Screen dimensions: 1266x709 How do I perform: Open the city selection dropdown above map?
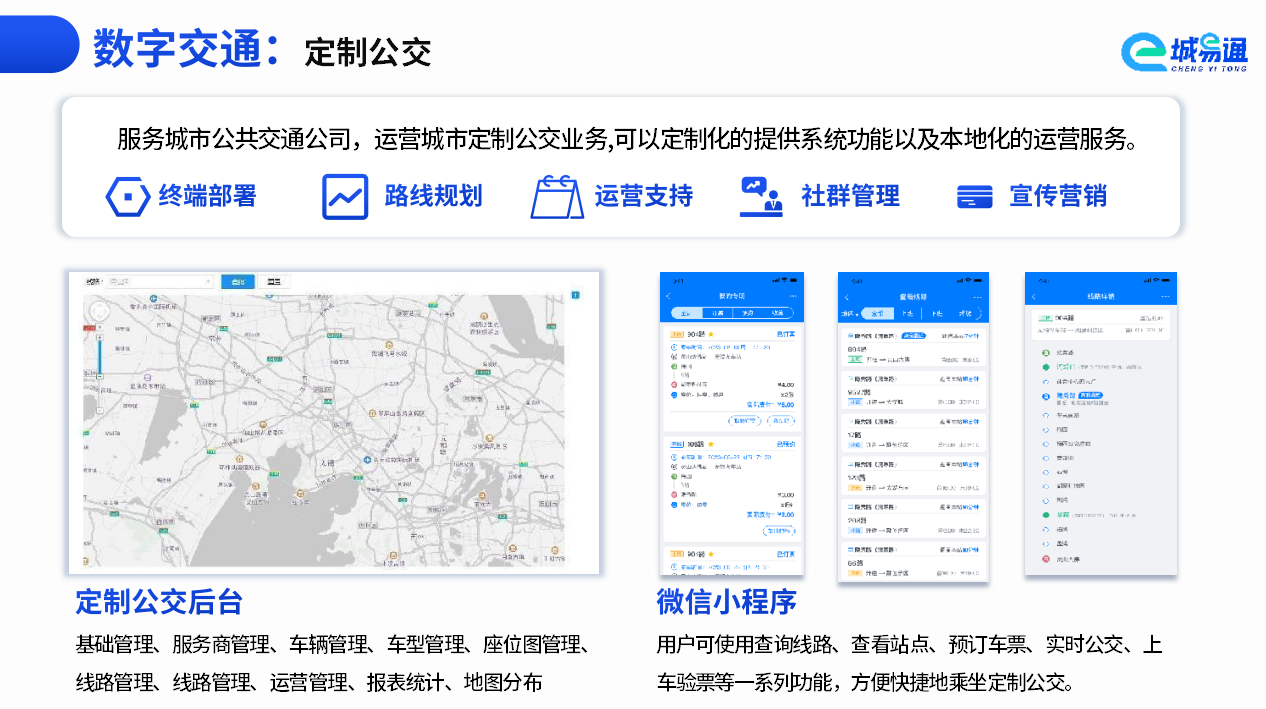[160, 282]
